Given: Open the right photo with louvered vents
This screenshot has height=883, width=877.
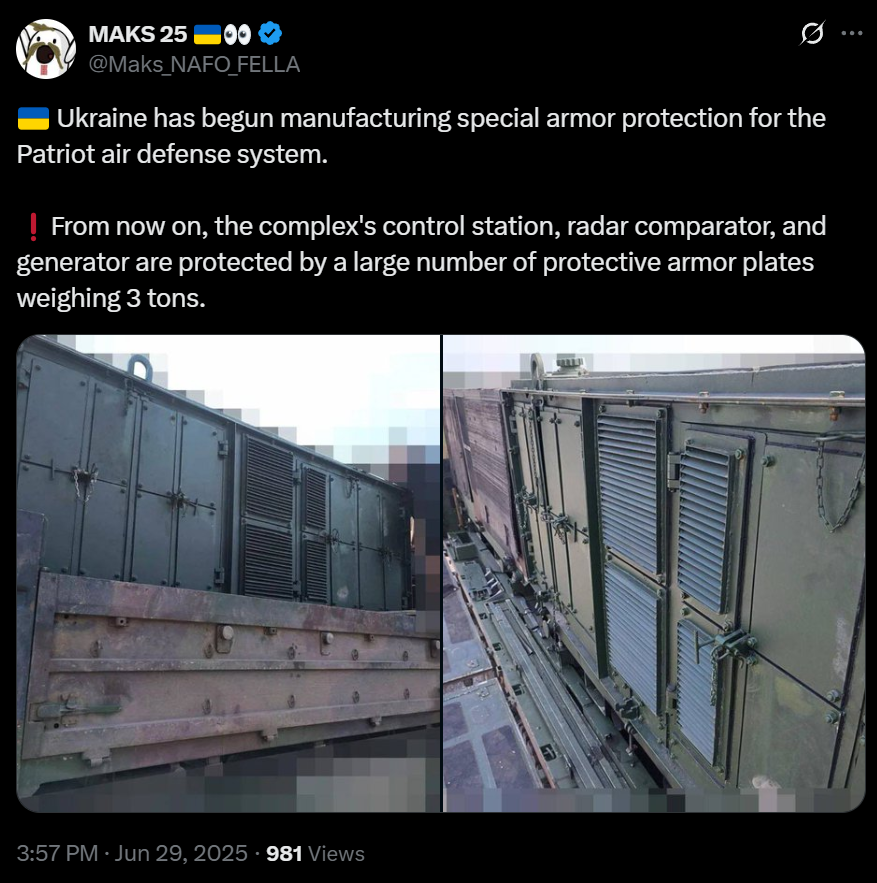Looking at the screenshot, I should click(654, 573).
